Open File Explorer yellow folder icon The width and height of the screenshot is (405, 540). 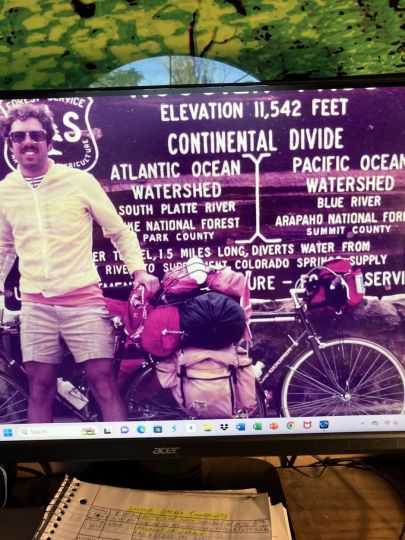[x=208, y=428]
